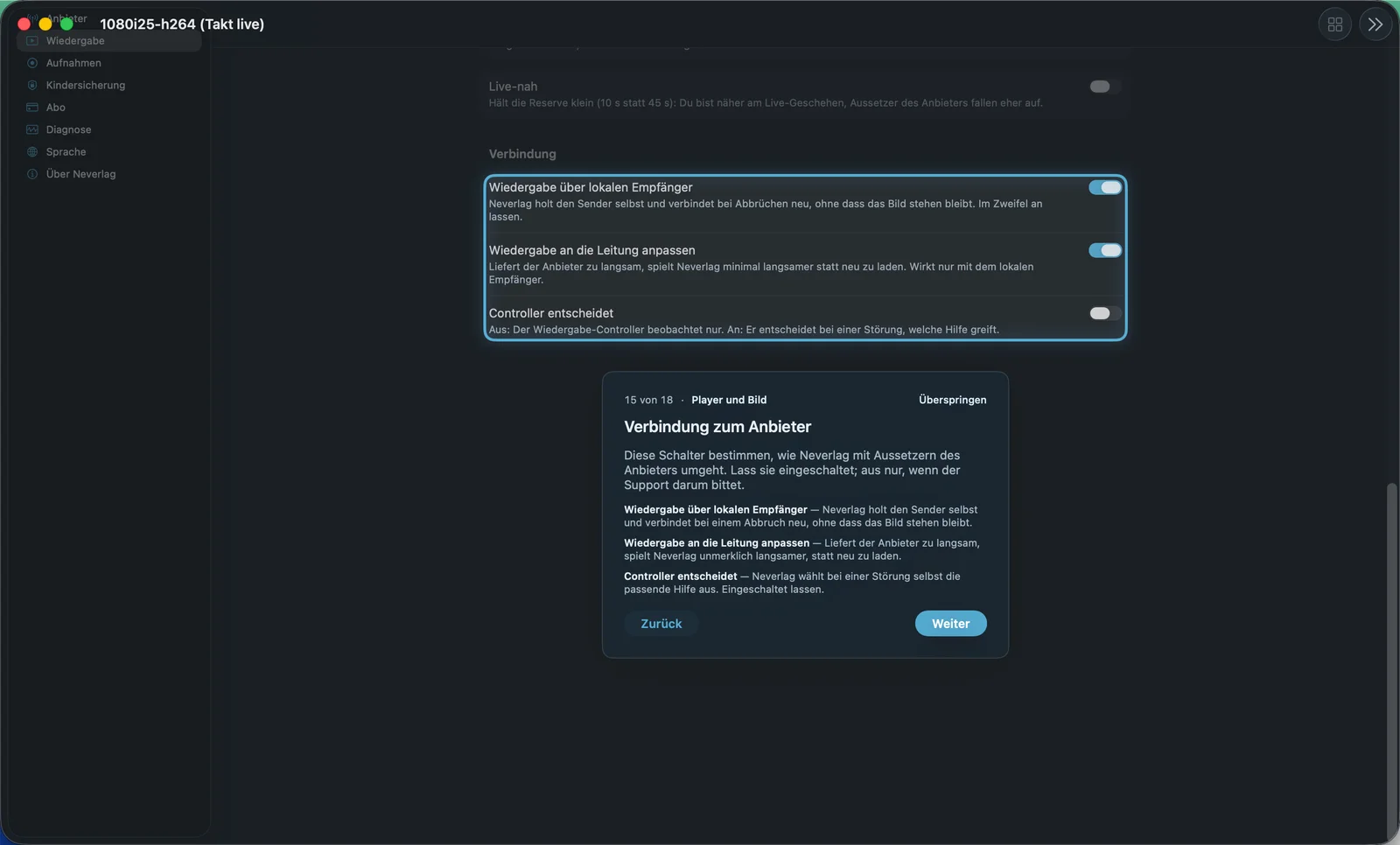Continue the tour with Weiter
The height and width of the screenshot is (845, 1400).
click(950, 624)
